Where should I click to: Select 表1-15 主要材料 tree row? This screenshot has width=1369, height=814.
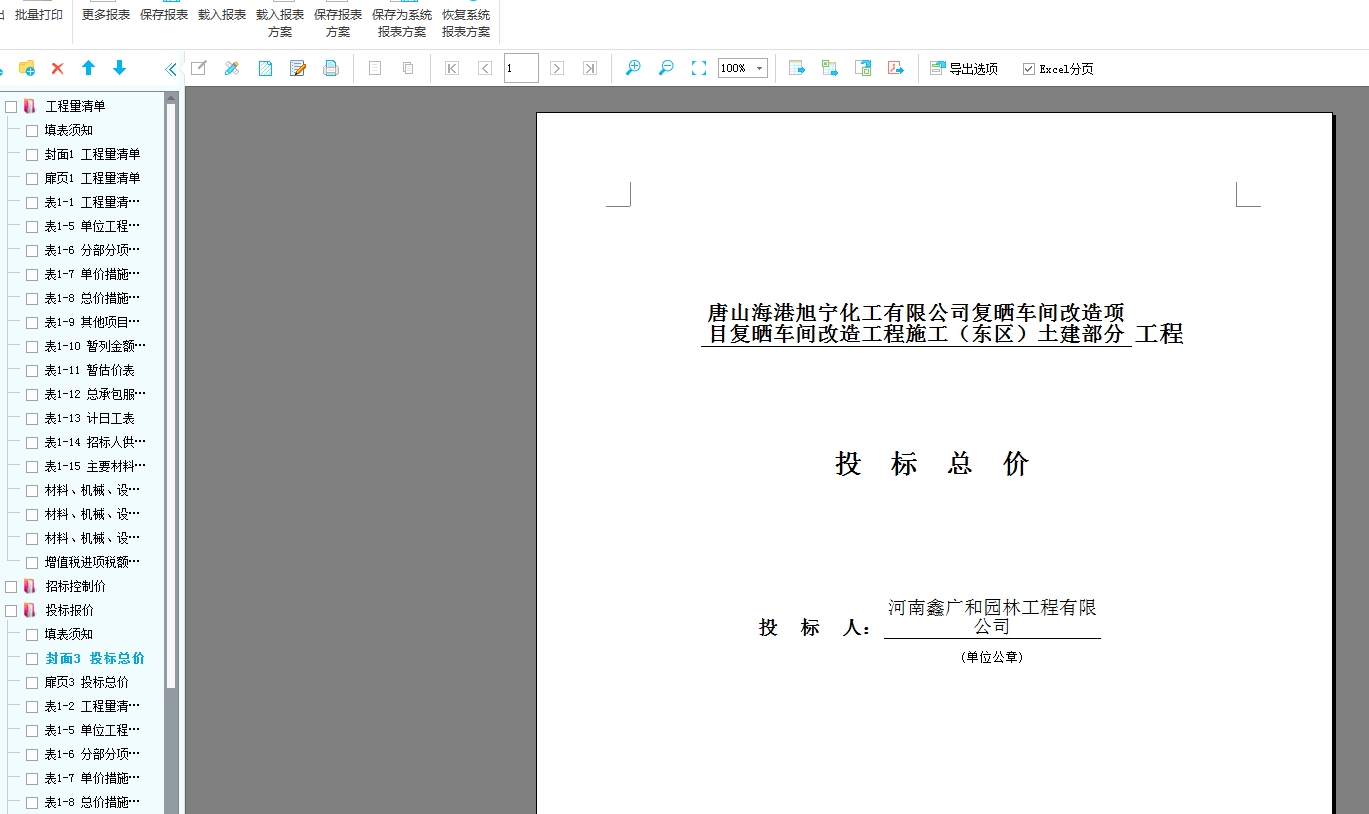[x=95, y=466]
